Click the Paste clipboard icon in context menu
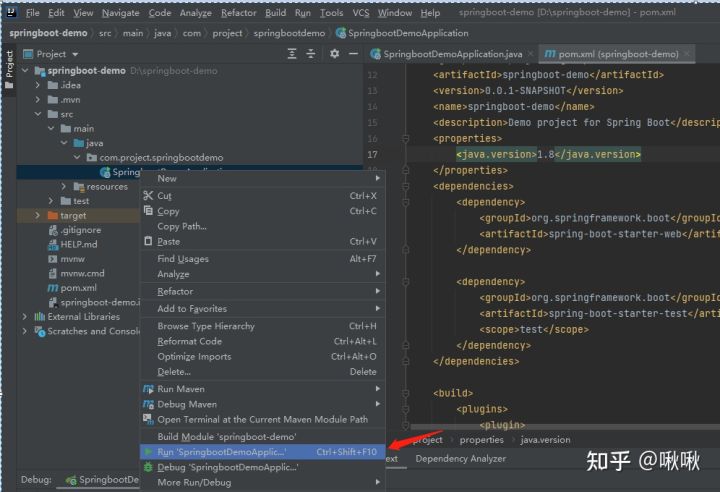The width and height of the screenshot is (720, 492). 148,241
